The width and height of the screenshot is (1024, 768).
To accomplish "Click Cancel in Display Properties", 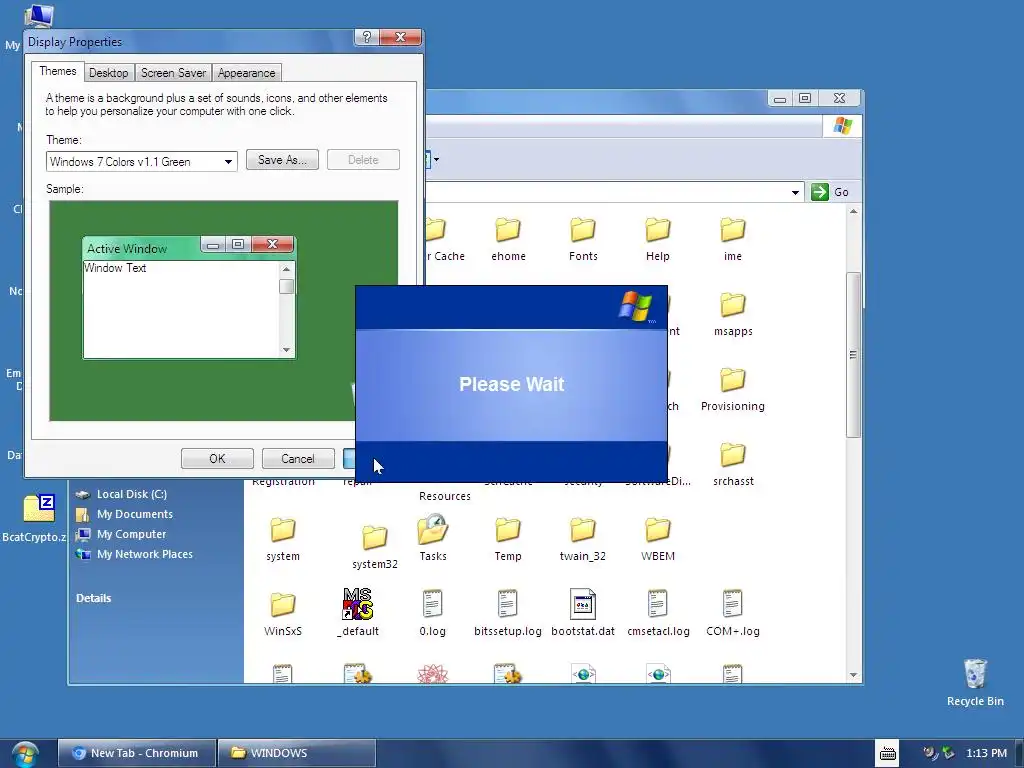I will [x=298, y=458].
